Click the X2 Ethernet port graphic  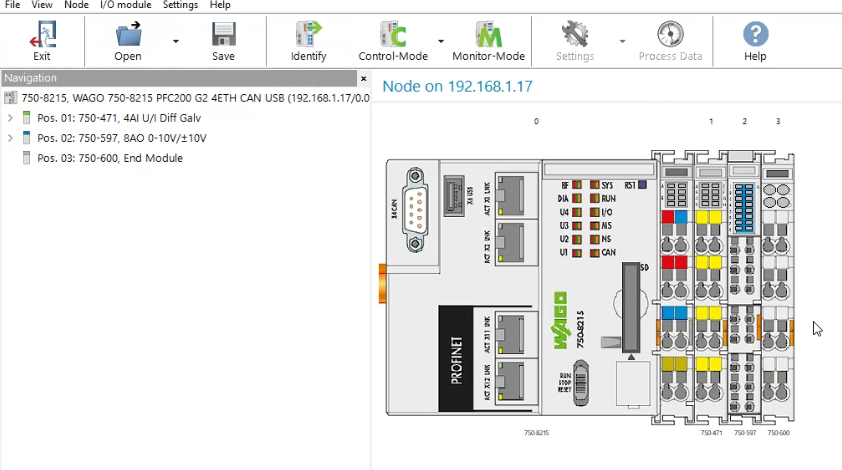(x=510, y=243)
